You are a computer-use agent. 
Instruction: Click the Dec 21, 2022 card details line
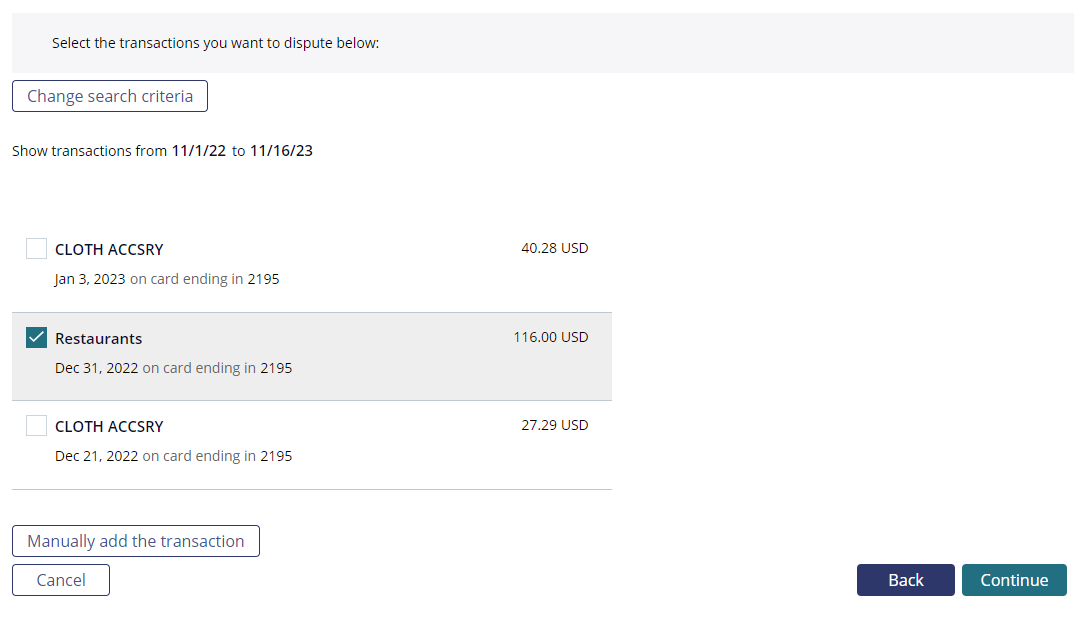coord(173,456)
